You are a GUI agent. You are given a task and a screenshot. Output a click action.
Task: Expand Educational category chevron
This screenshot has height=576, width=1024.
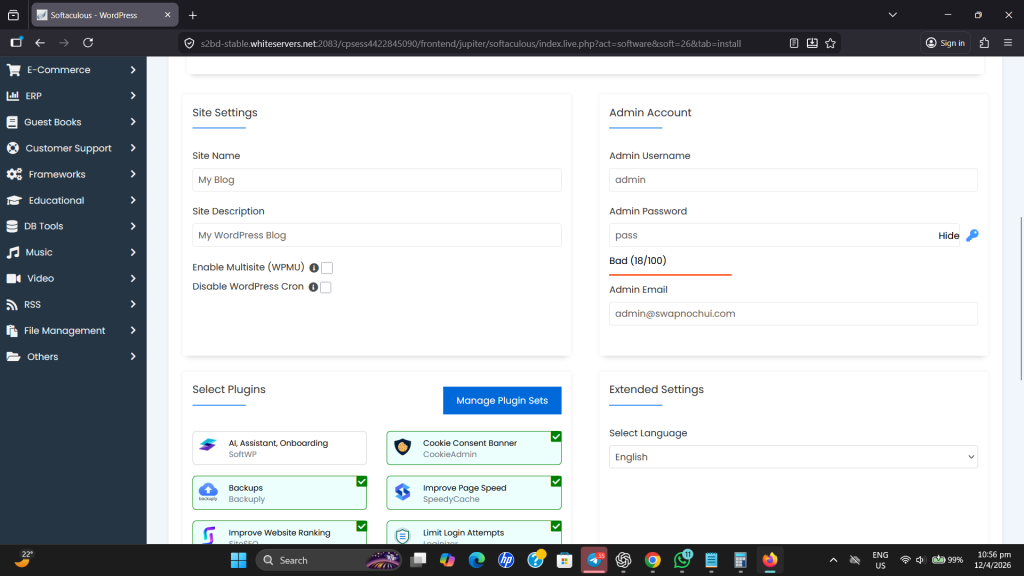coord(133,200)
